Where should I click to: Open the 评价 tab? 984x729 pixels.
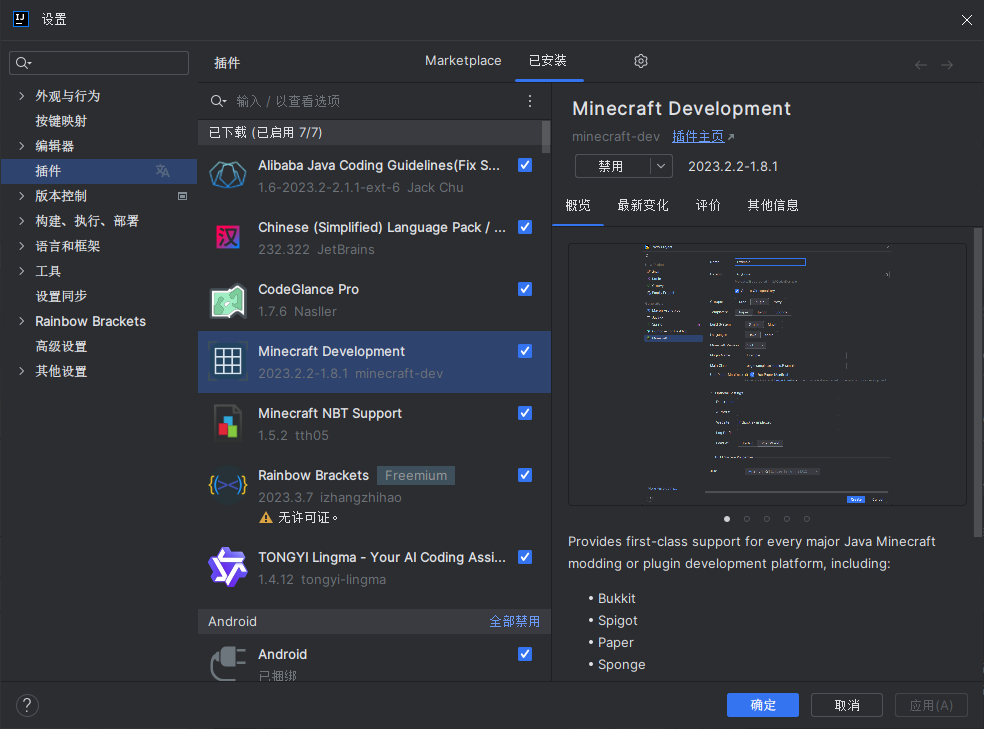click(x=709, y=205)
